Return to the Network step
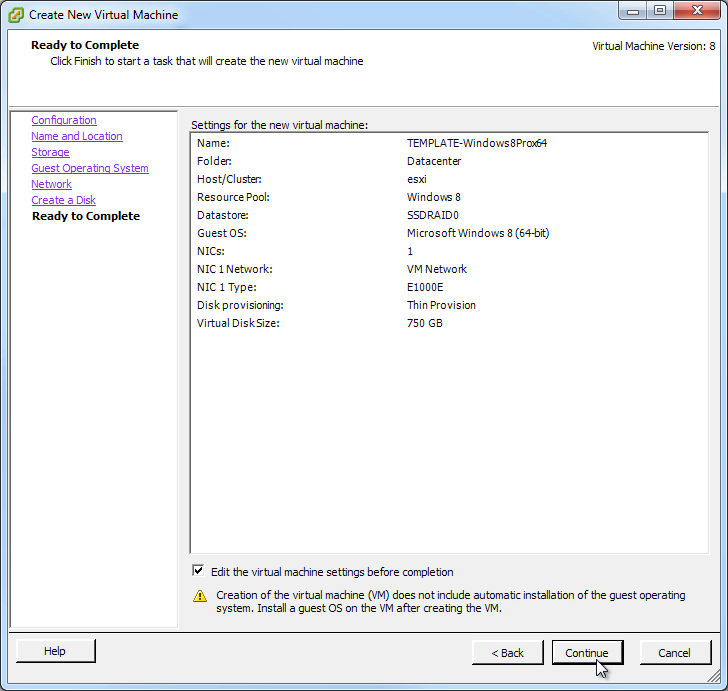Screen dimensions: 728x691 52,184
